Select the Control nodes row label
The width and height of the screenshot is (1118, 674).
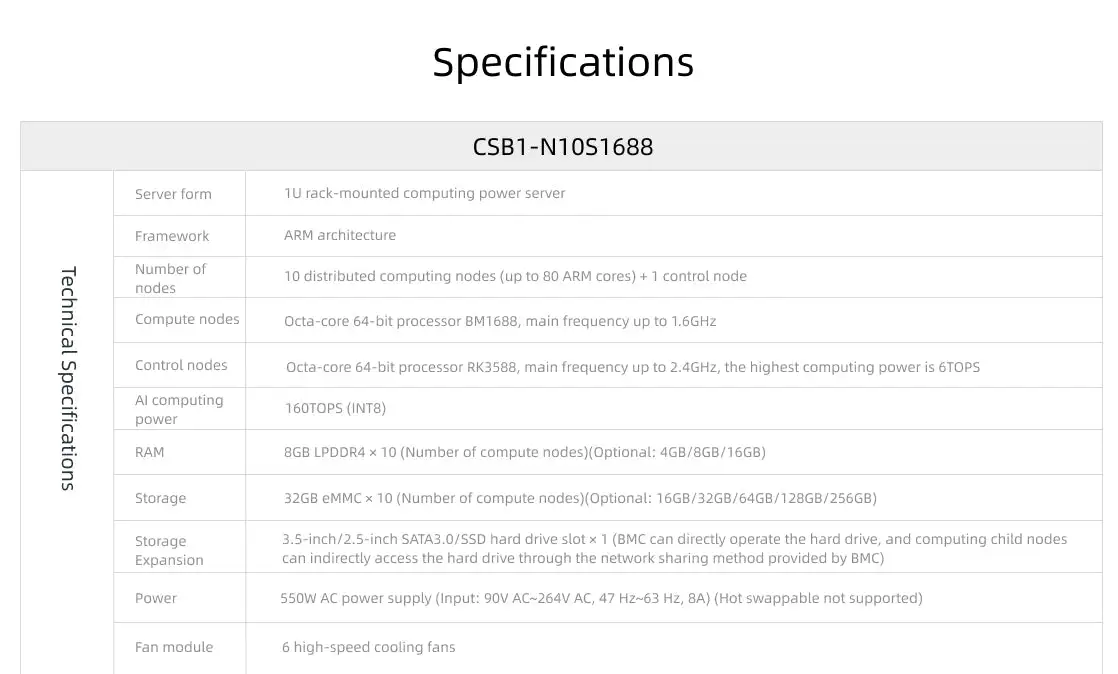(181, 365)
